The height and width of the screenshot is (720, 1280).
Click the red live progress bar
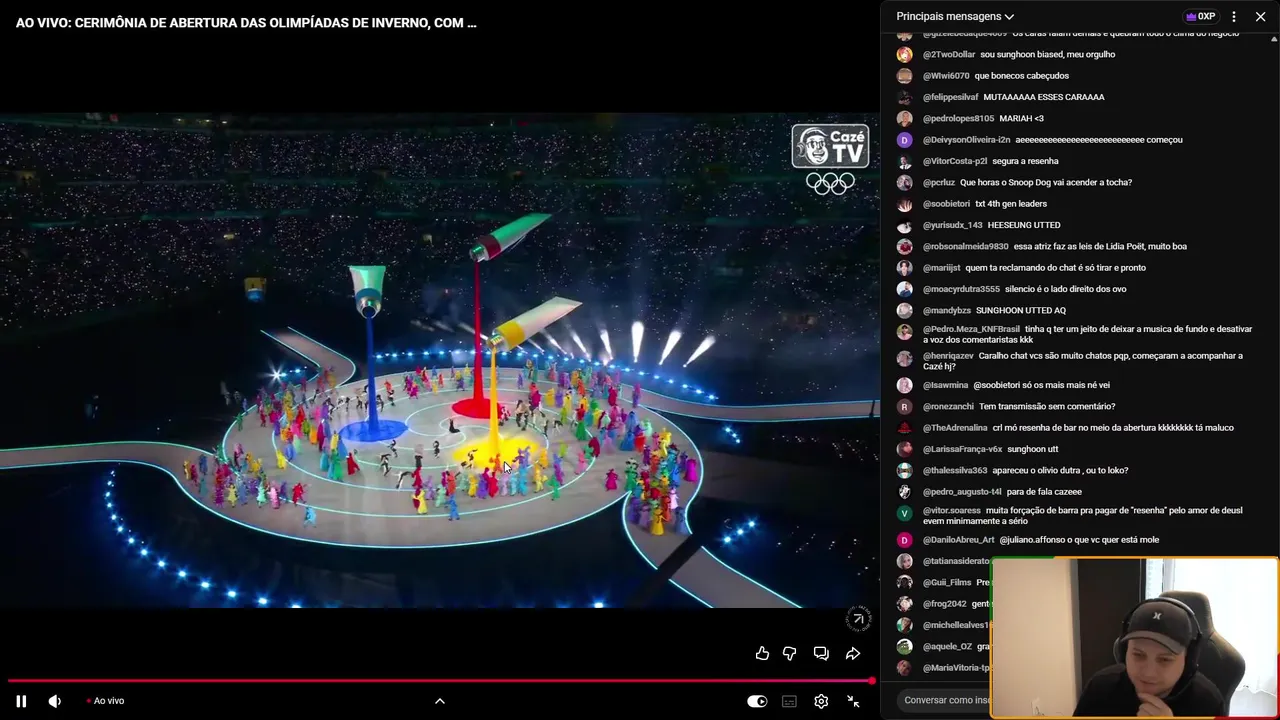click(440, 681)
